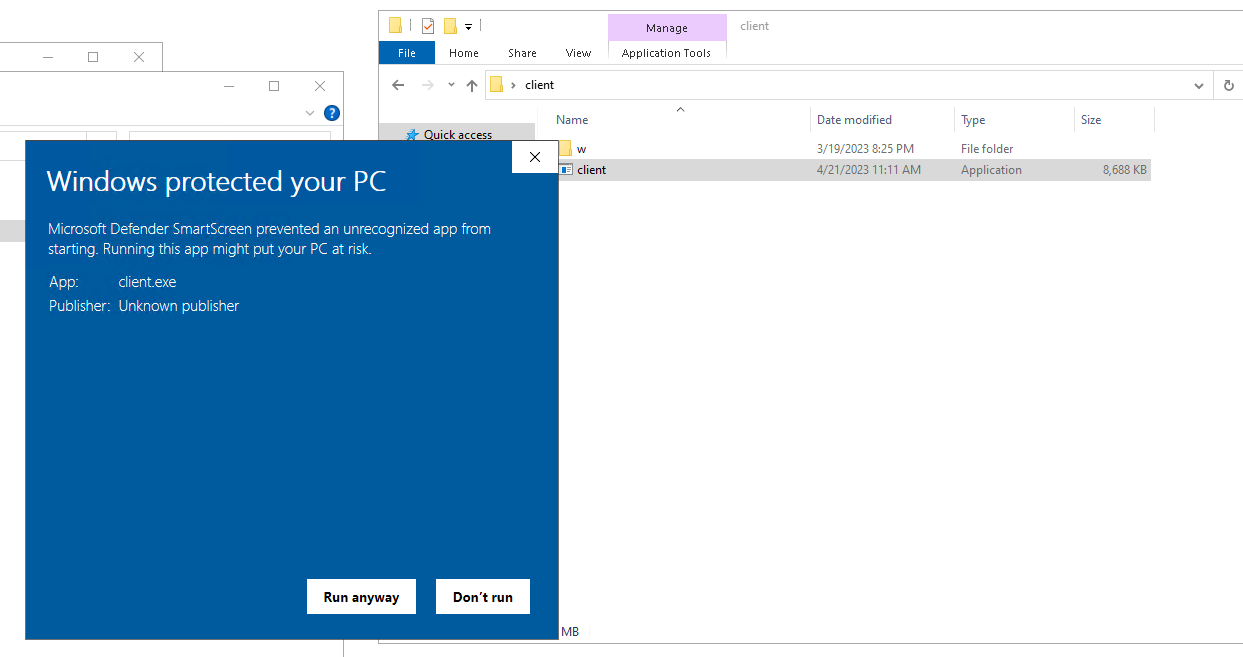Image resolution: width=1243 pixels, height=657 pixels.
Task: Click the Properties checkmark icon in Quick Access Toolbar
Action: [428, 26]
